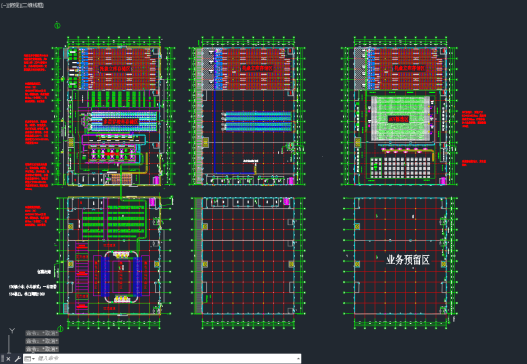
Task: Open viewport controls [-] menu
Action: 3,5
